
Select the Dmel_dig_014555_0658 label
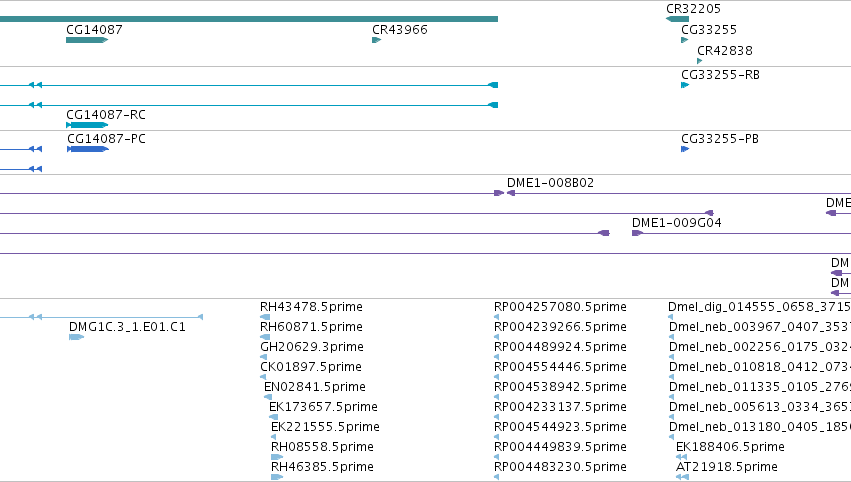[x=759, y=307]
